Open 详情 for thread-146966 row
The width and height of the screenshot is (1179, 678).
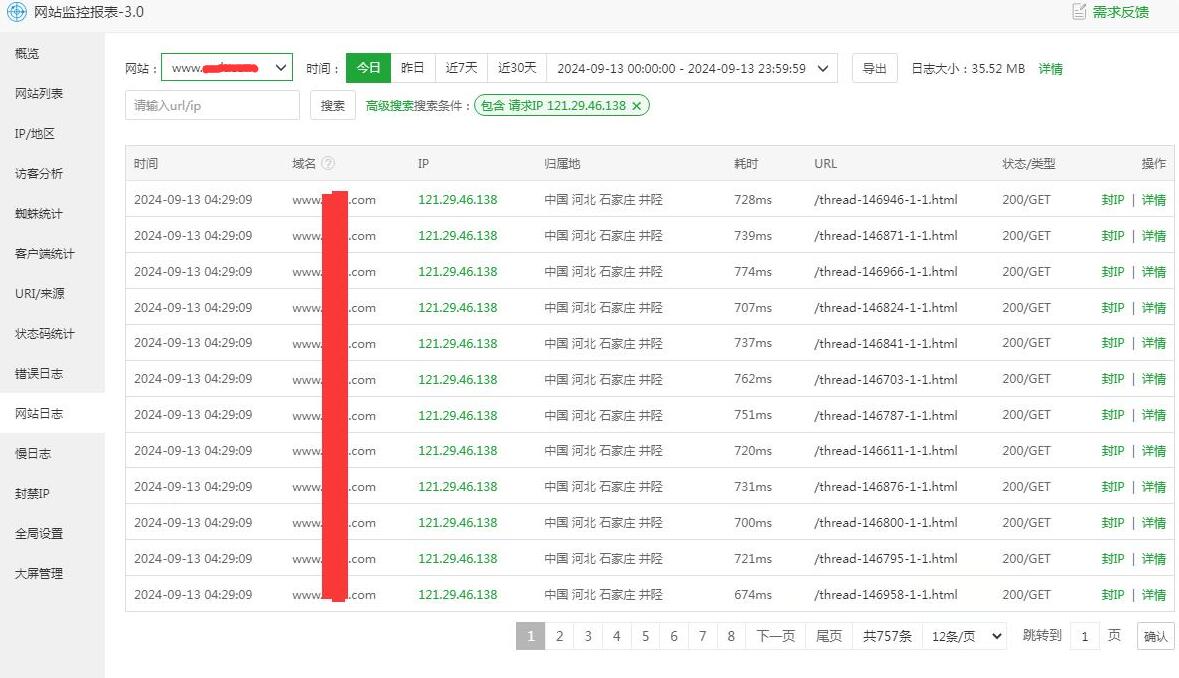1153,272
